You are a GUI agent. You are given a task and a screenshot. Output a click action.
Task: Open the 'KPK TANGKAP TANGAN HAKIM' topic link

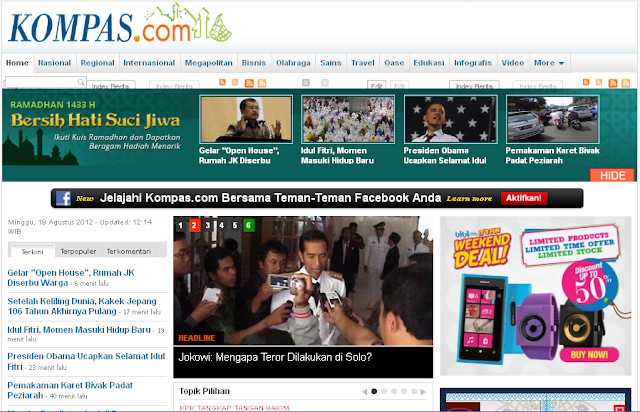(234, 408)
